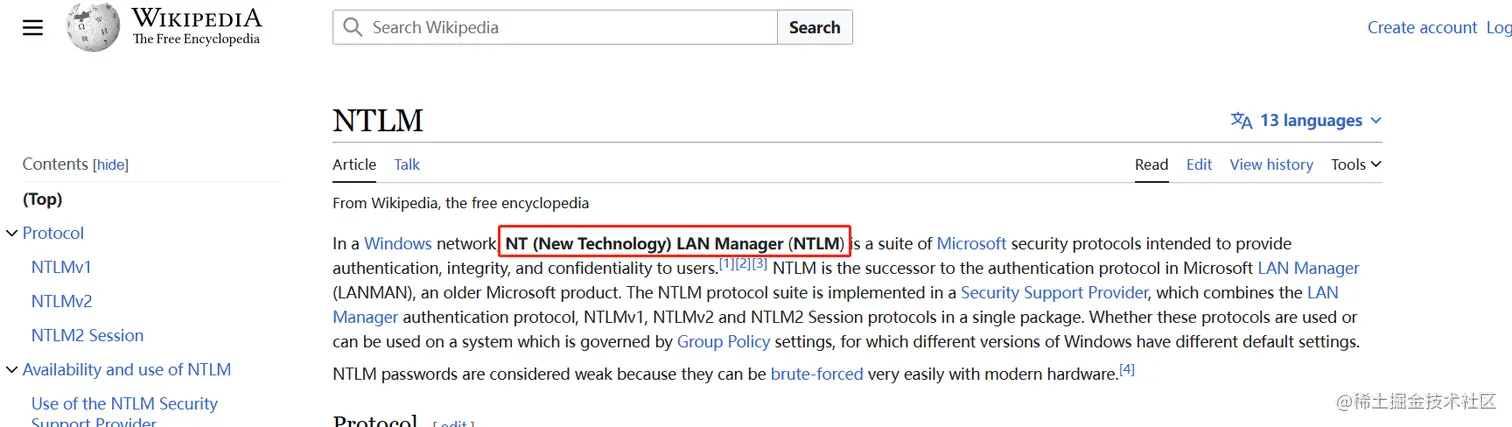The width and height of the screenshot is (1512, 427).
Task: Go to NTLMv1 in contents
Action: (61, 267)
